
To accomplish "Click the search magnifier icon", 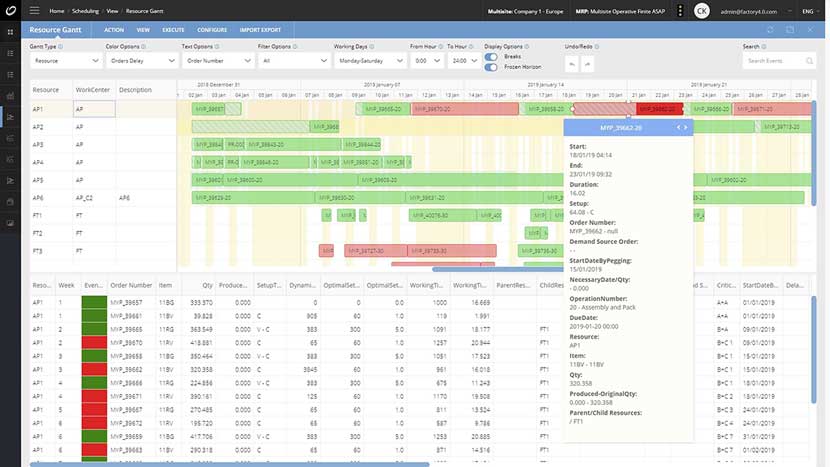I will click(809, 61).
